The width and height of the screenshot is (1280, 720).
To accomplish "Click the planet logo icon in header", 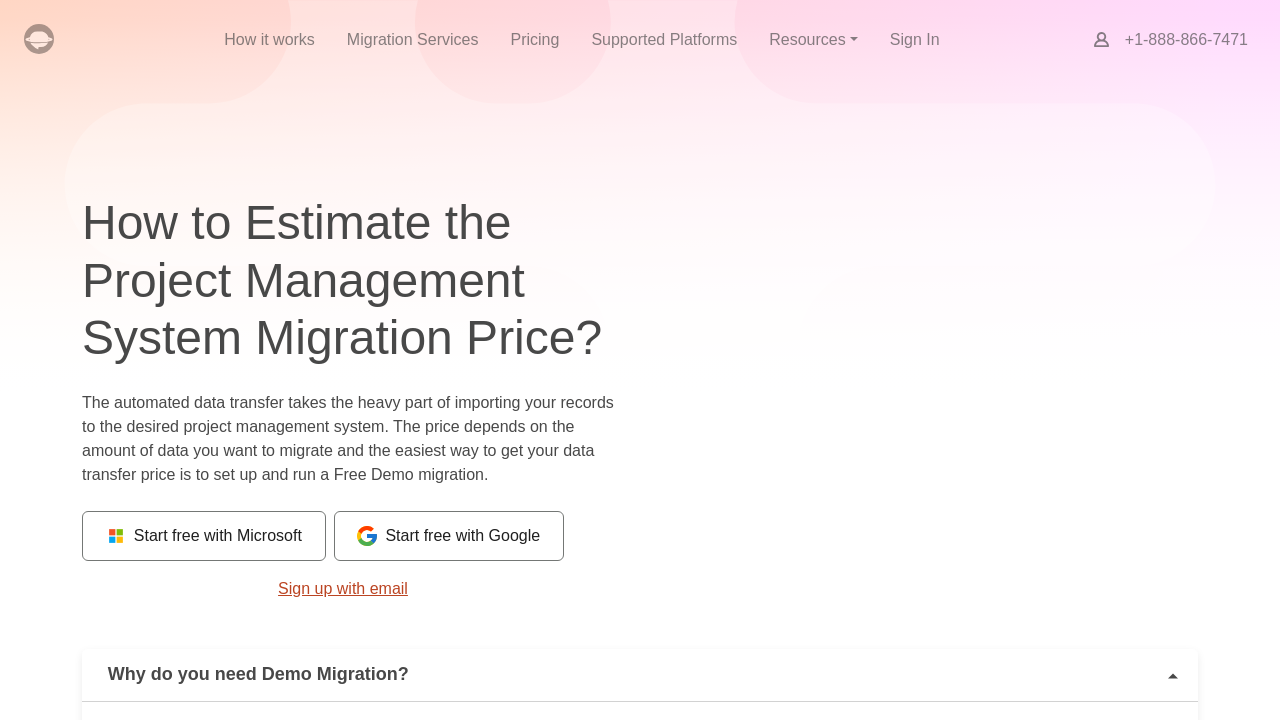I will 39,39.
